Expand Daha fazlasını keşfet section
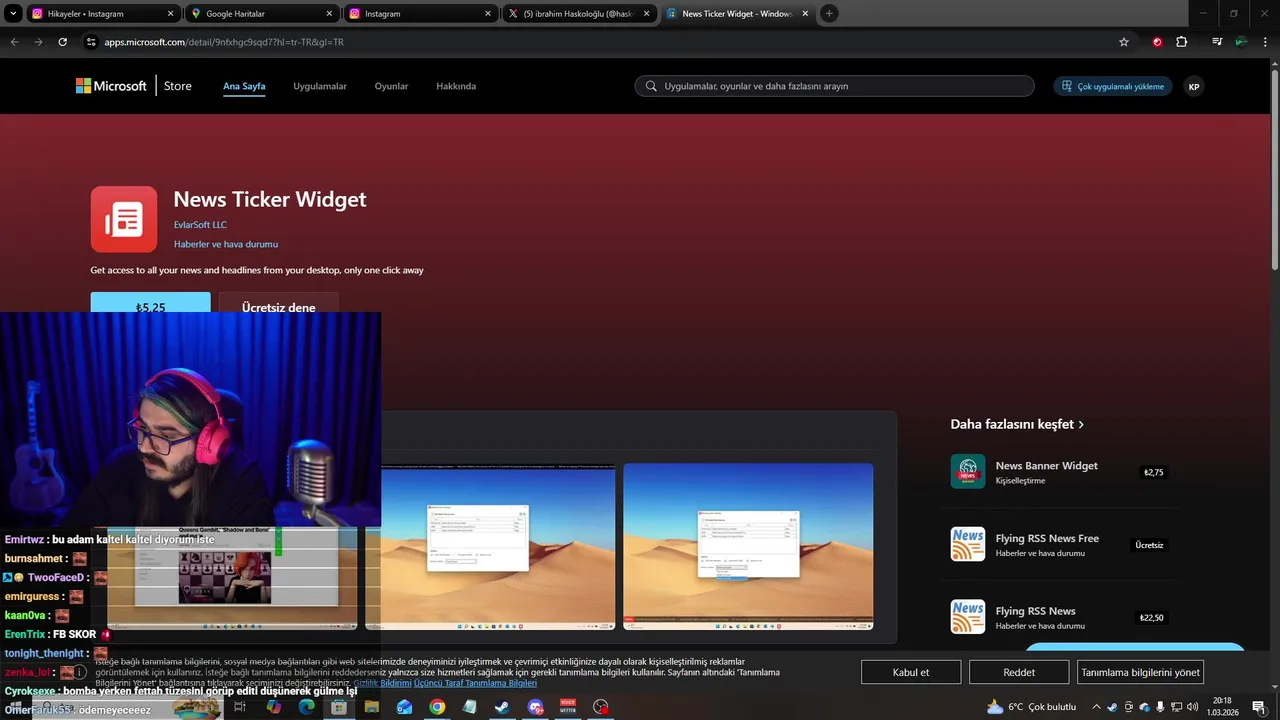Viewport: 1280px width, 720px height. [1017, 424]
